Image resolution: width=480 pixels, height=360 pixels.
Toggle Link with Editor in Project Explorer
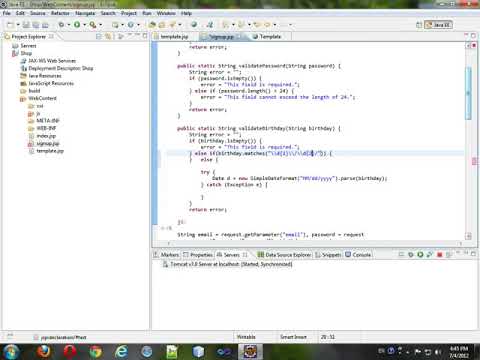point(108,36)
